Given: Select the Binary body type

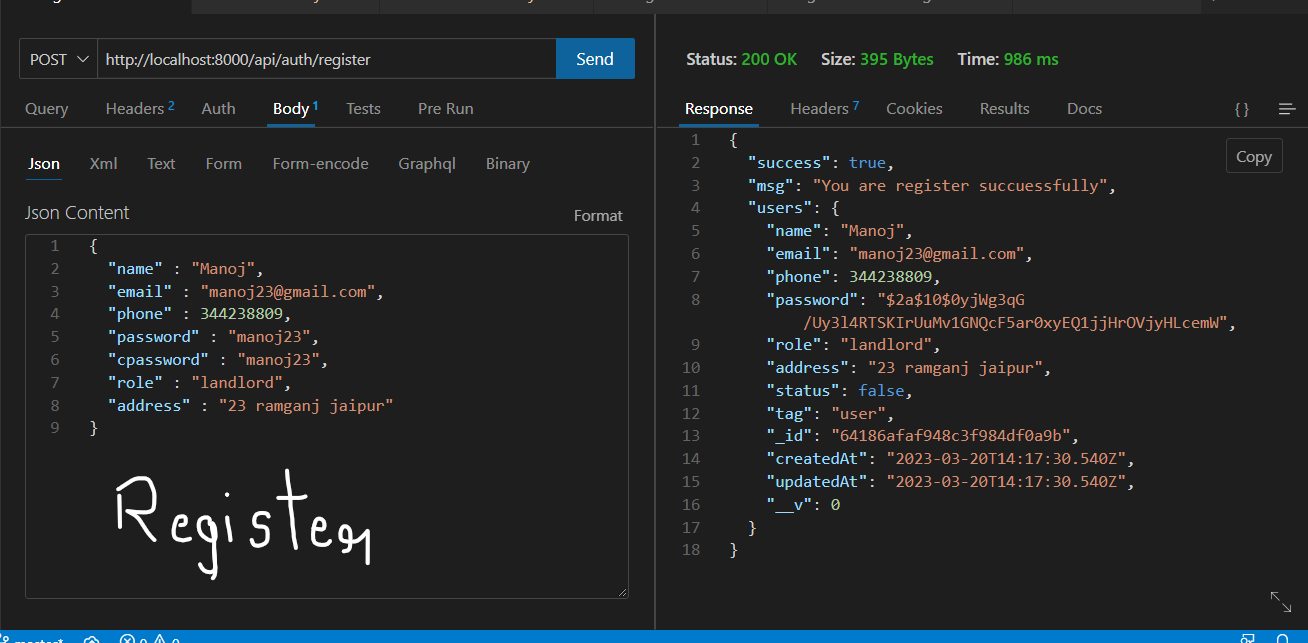Looking at the screenshot, I should pyautogui.click(x=508, y=163).
